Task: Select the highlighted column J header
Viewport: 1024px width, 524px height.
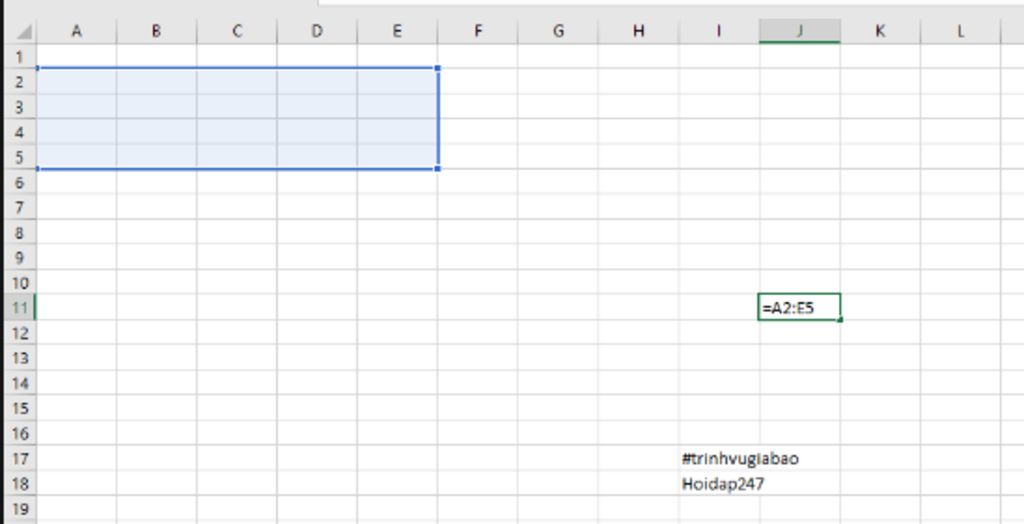Action: click(799, 31)
